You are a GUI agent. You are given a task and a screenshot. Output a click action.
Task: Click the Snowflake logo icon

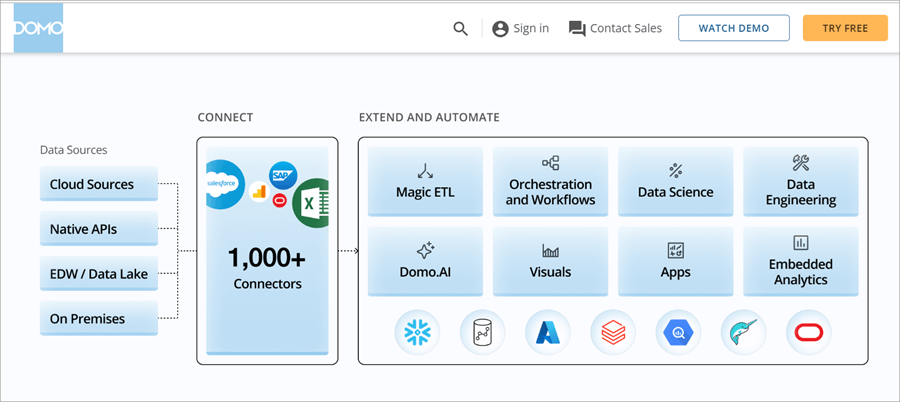tap(415, 333)
